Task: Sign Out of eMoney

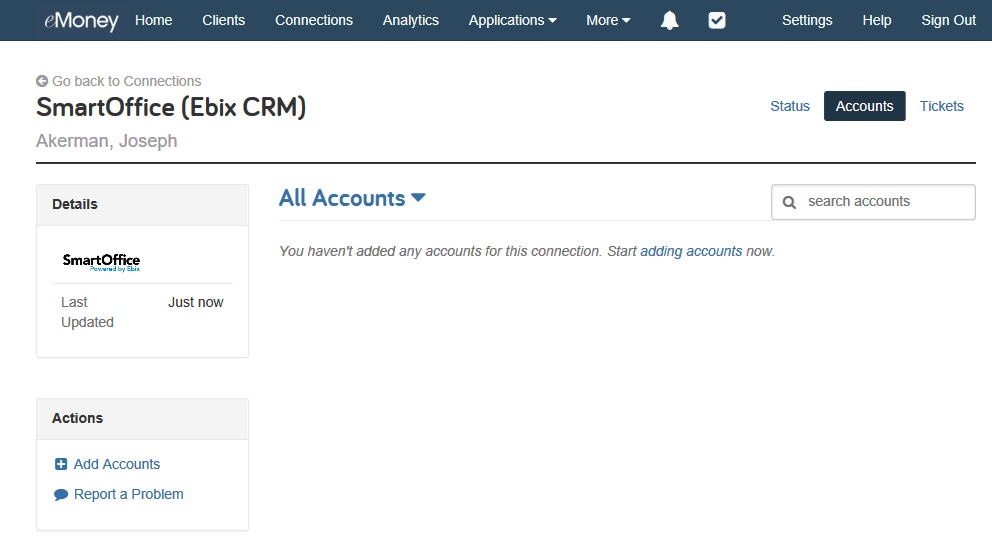Action: tap(948, 20)
